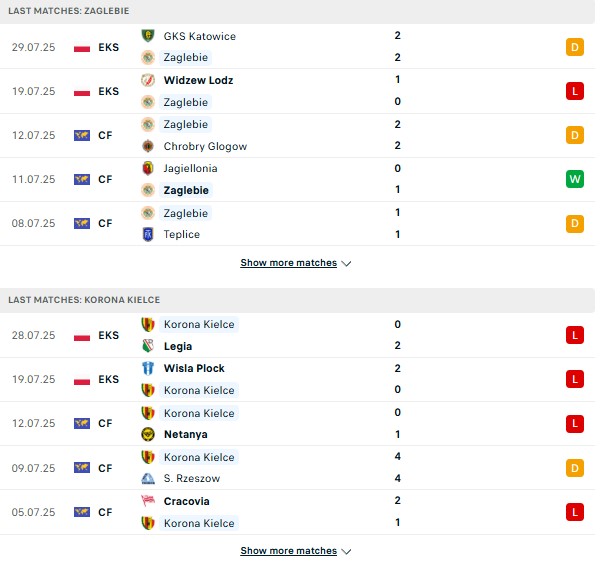
Task: Click the Teplice team crest
Action: pyautogui.click(x=148, y=234)
